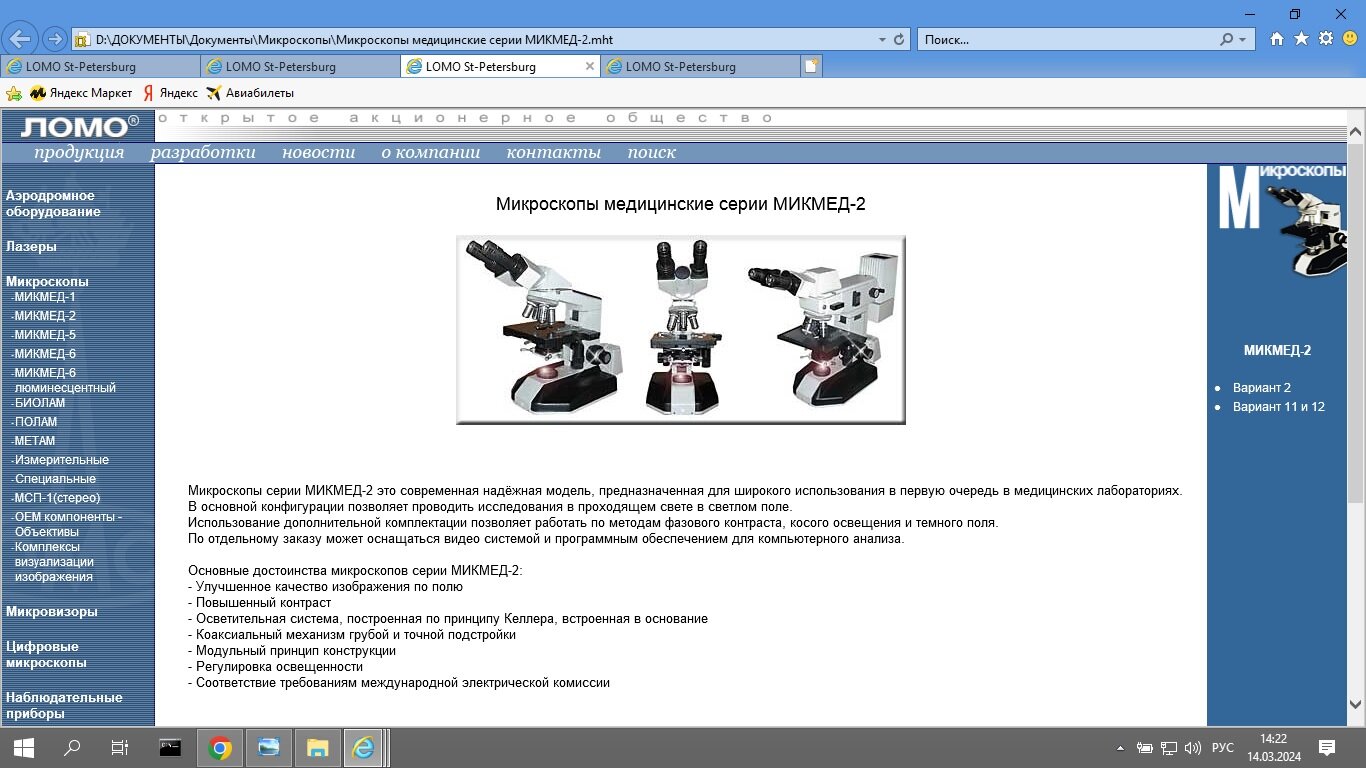Open the taskbar search magnifier
The image size is (1366, 768).
[x=72, y=748]
